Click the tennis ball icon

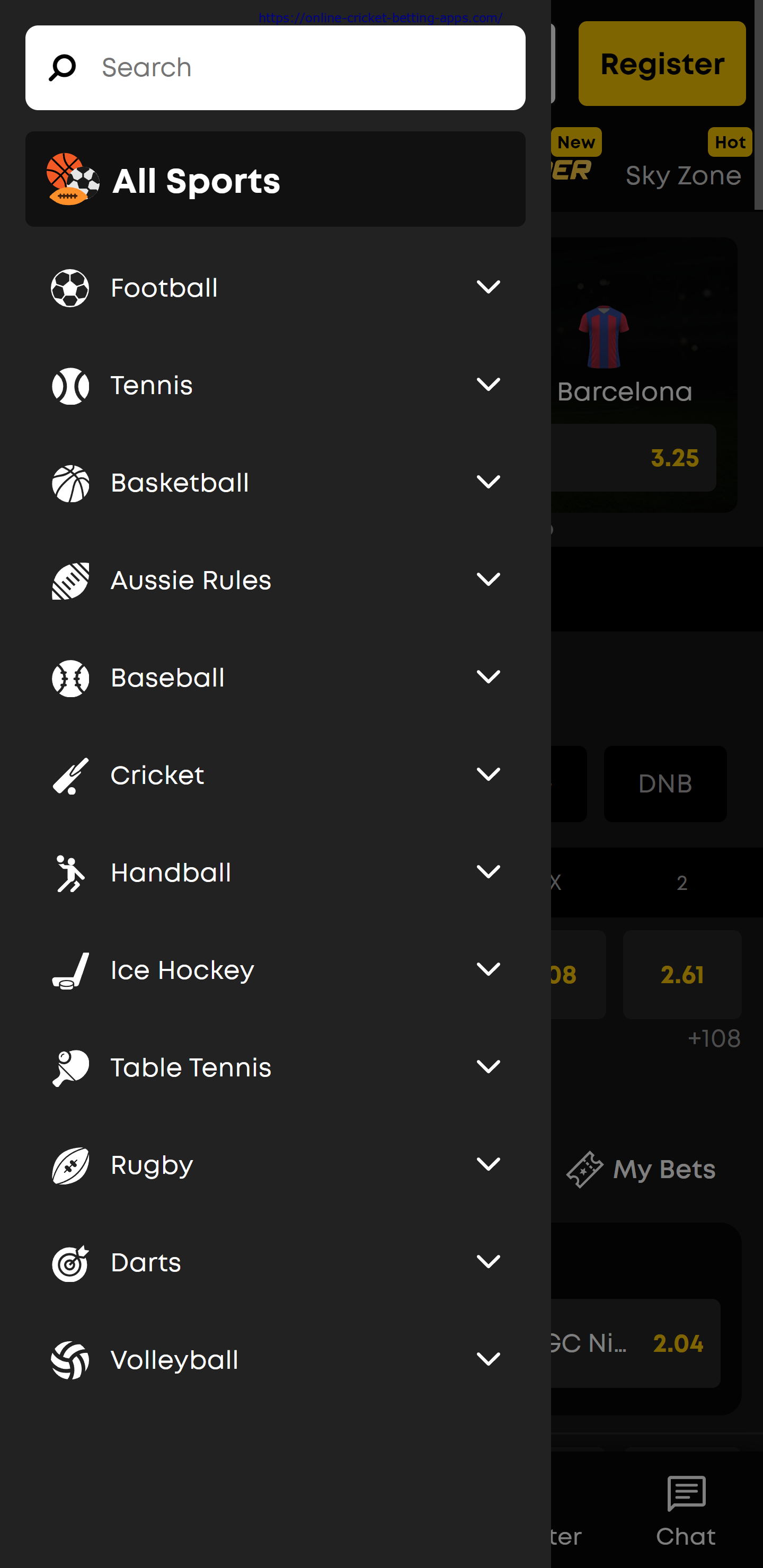(70, 386)
